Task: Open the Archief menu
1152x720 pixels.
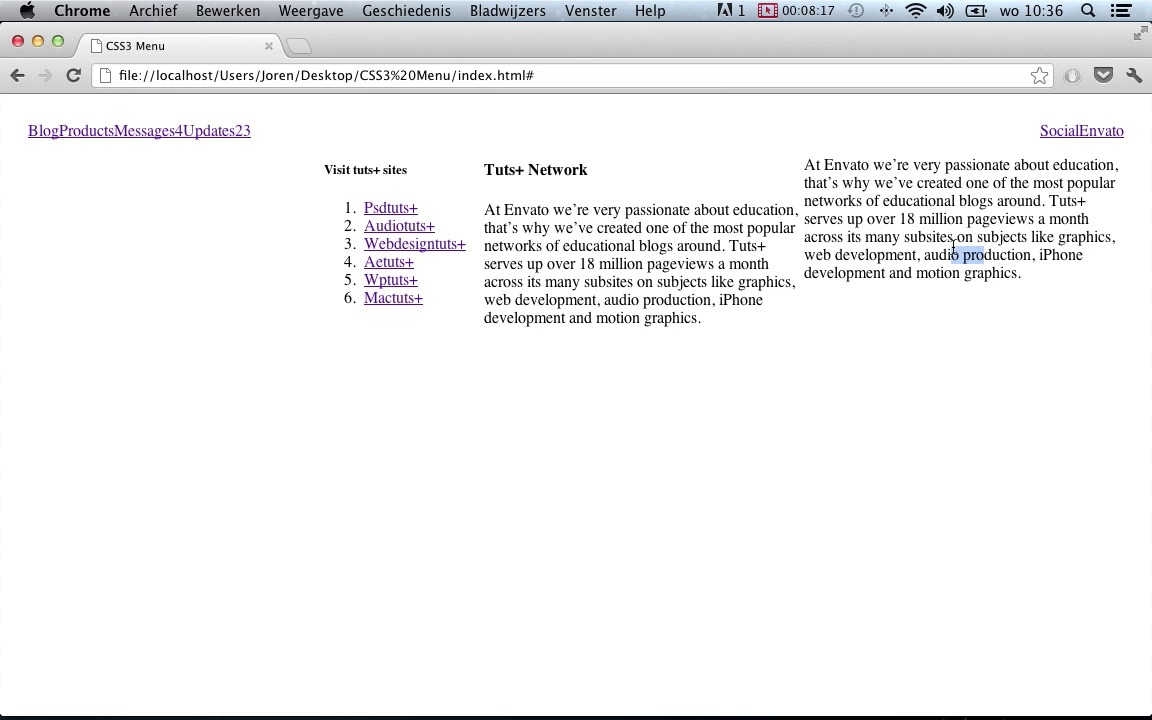Action: tap(154, 10)
